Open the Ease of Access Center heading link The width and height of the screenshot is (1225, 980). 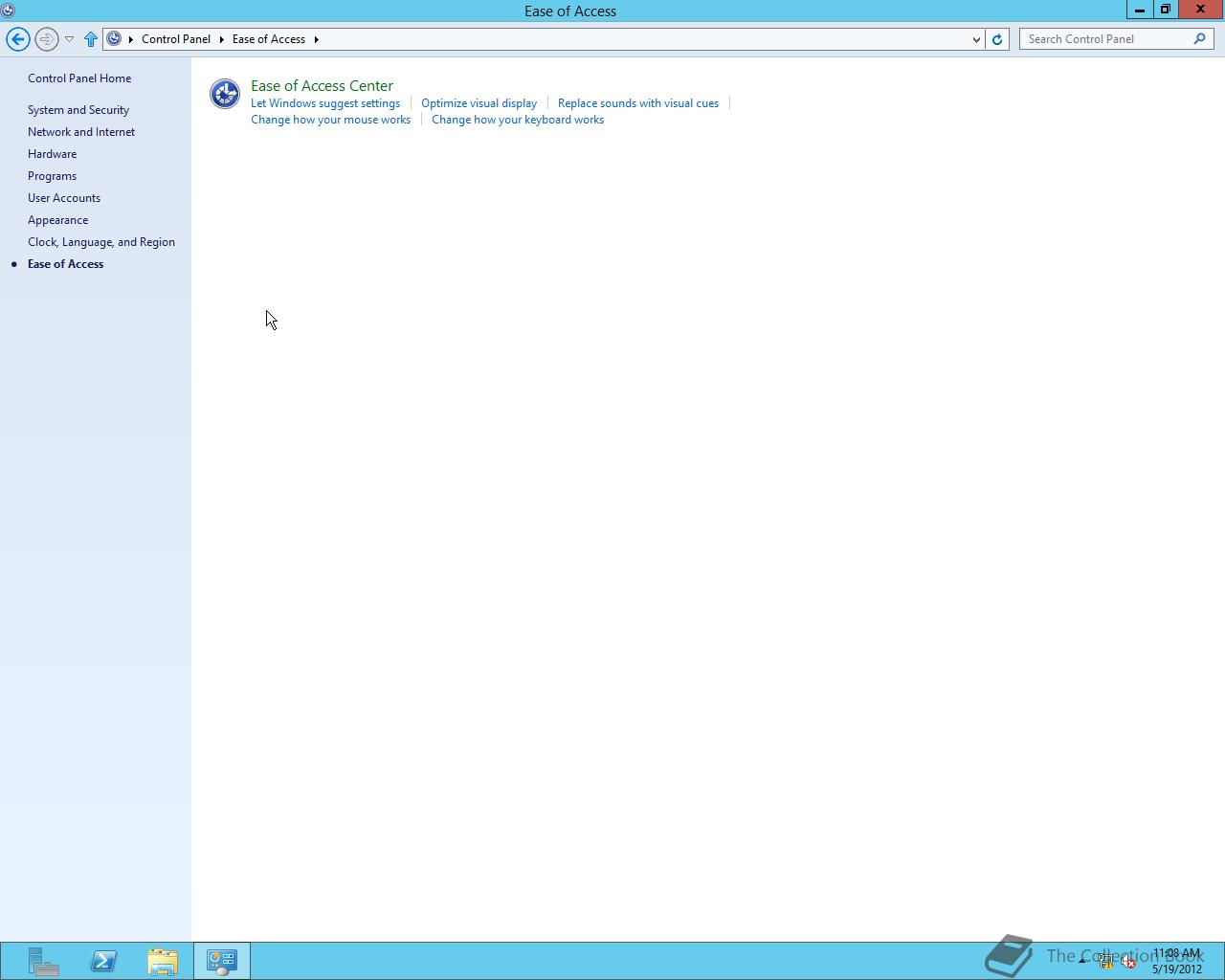click(x=322, y=85)
